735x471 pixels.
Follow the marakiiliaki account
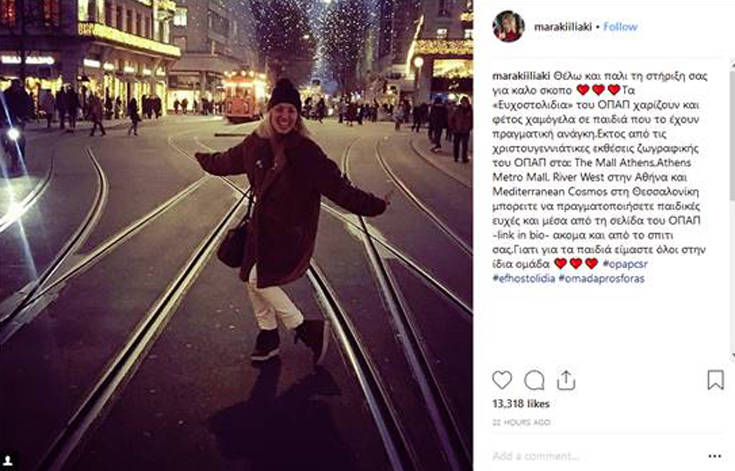click(620, 27)
